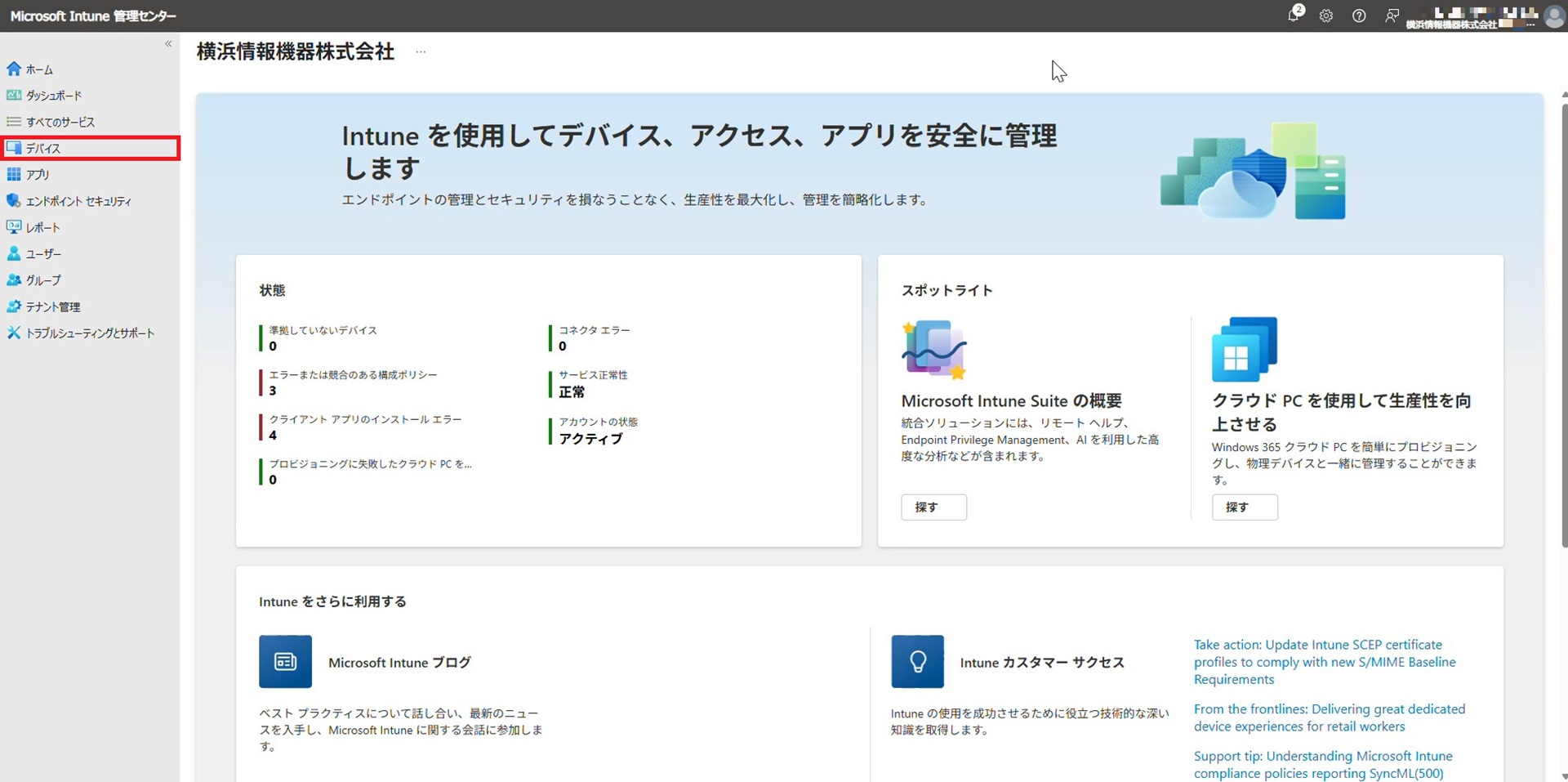Open the feedback icon in header
Viewport: 1568px width, 782px height.
[1392, 16]
